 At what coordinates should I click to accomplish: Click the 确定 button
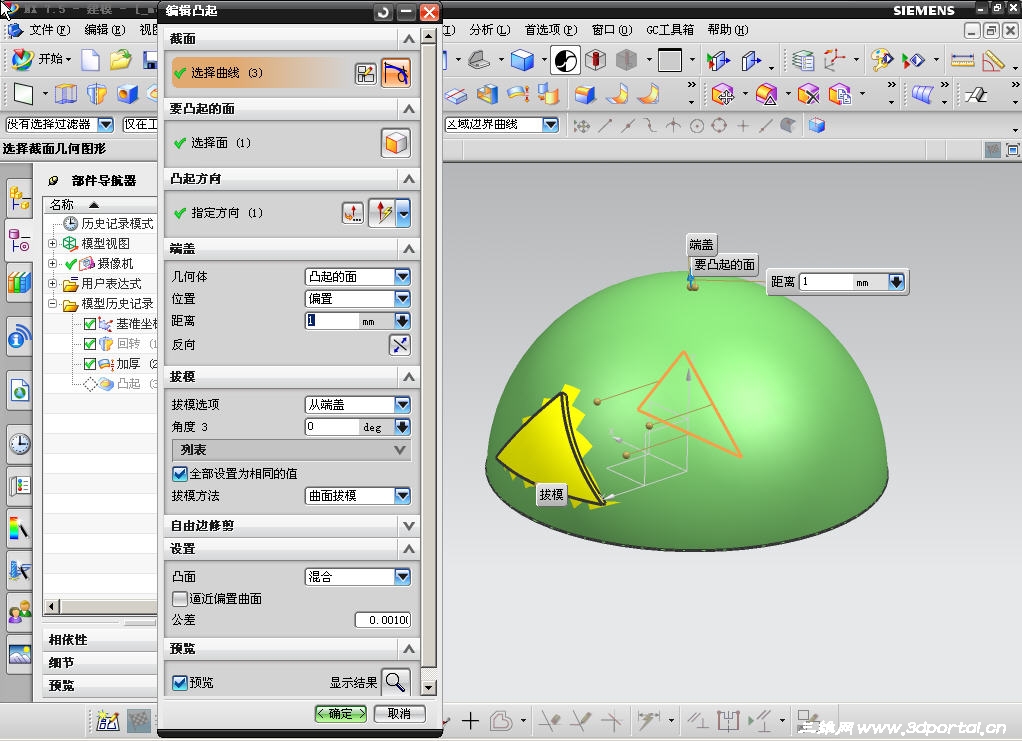pyautogui.click(x=341, y=714)
